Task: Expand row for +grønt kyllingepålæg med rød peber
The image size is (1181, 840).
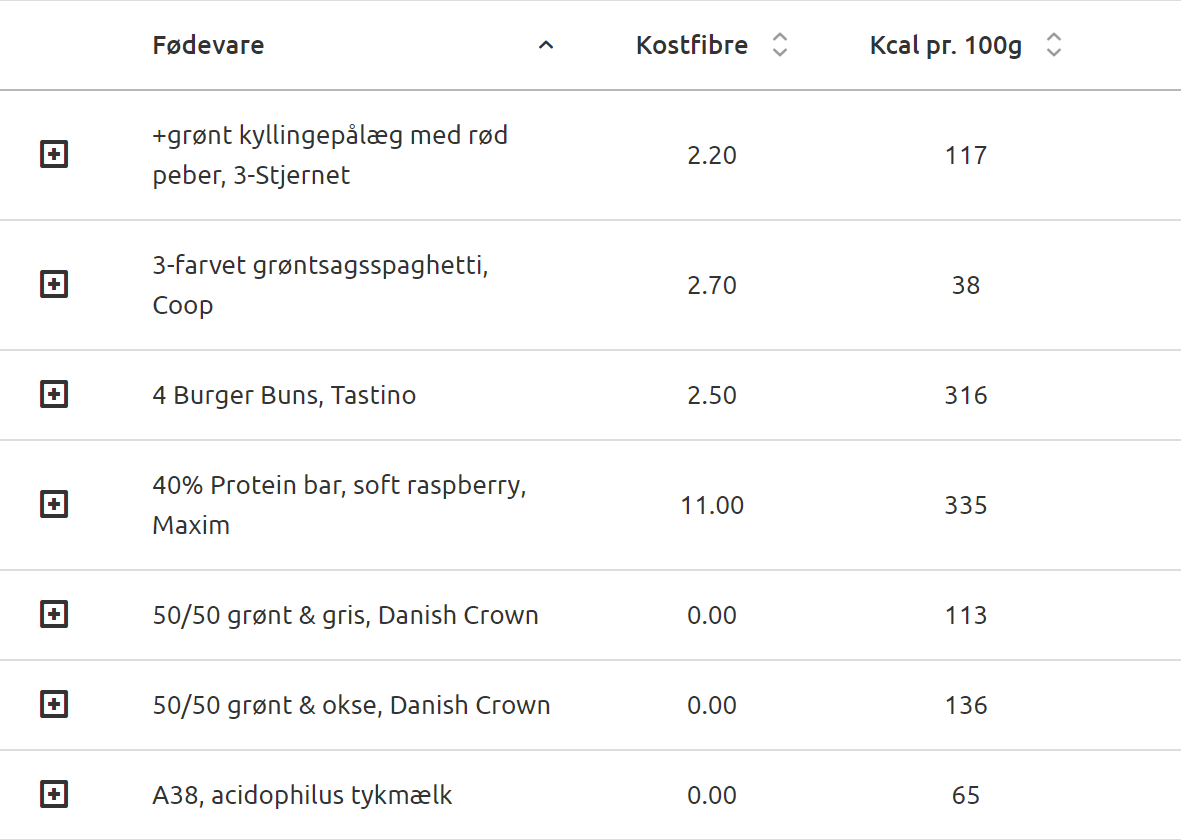Action: (x=54, y=155)
